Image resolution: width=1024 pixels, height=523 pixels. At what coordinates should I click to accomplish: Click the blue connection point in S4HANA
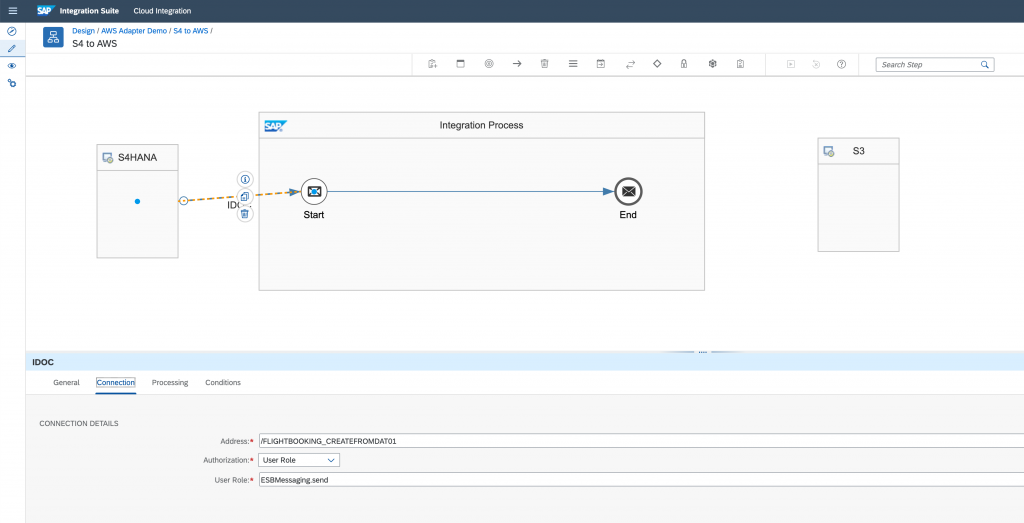(137, 201)
